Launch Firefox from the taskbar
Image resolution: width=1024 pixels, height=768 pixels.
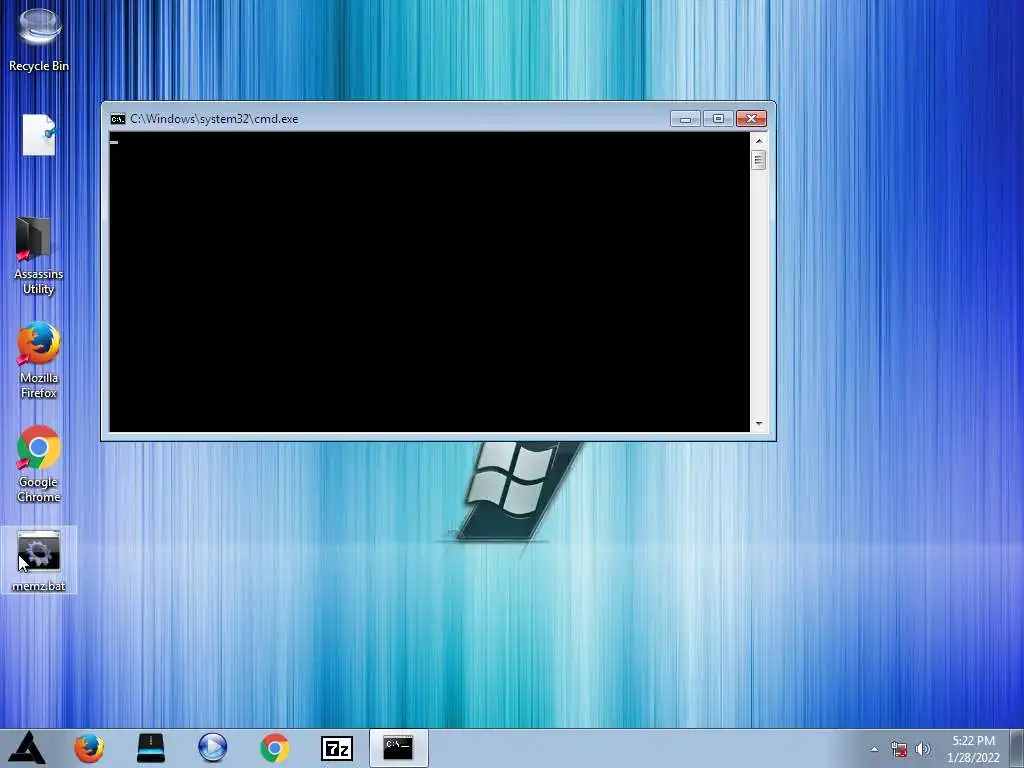tap(89, 748)
